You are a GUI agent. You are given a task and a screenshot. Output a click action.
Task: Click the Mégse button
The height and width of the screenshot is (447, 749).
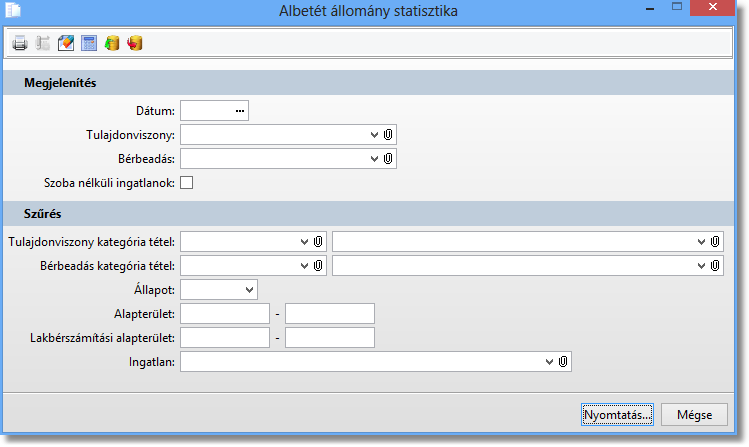pos(695,415)
